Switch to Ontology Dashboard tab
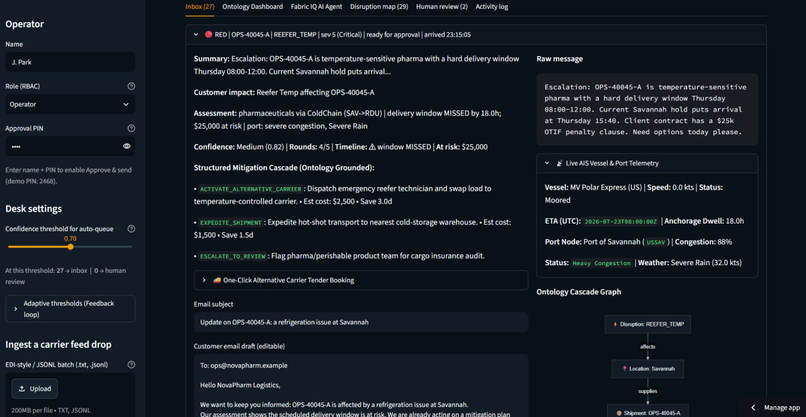806x417 pixels. coord(252,7)
